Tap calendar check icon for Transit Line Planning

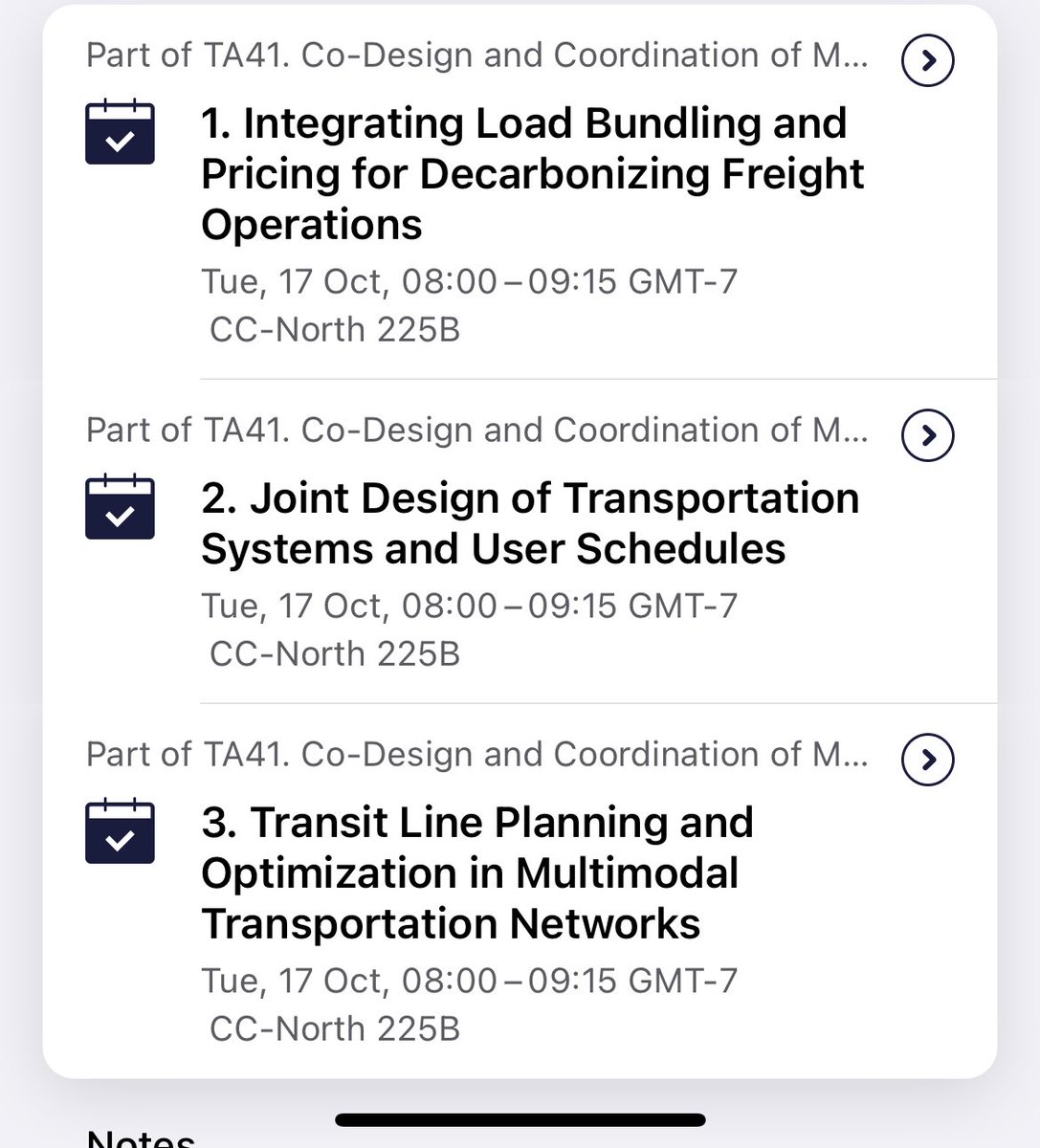click(x=120, y=830)
